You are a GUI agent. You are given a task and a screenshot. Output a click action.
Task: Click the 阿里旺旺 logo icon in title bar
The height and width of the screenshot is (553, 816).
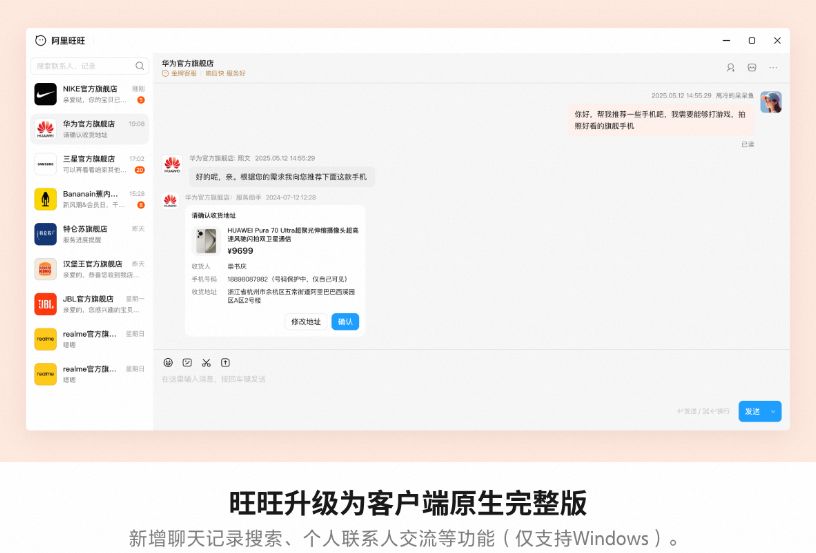pos(41,41)
